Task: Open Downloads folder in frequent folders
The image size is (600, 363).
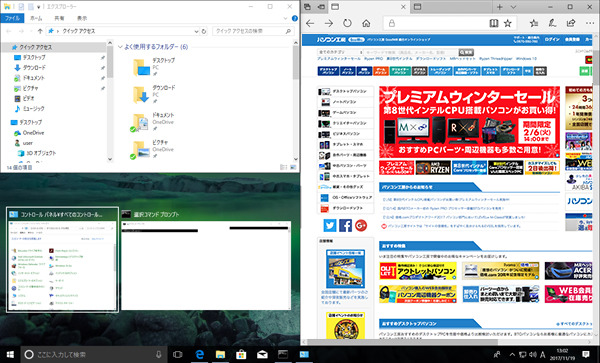Action: tap(155, 94)
